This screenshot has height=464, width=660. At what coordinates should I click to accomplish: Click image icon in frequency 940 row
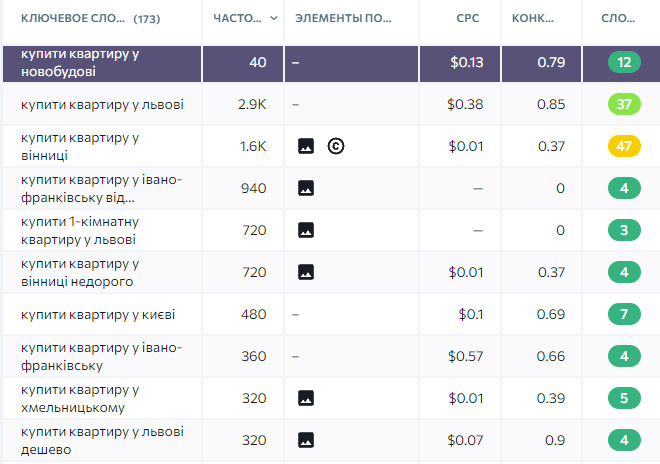pyautogui.click(x=306, y=188)
